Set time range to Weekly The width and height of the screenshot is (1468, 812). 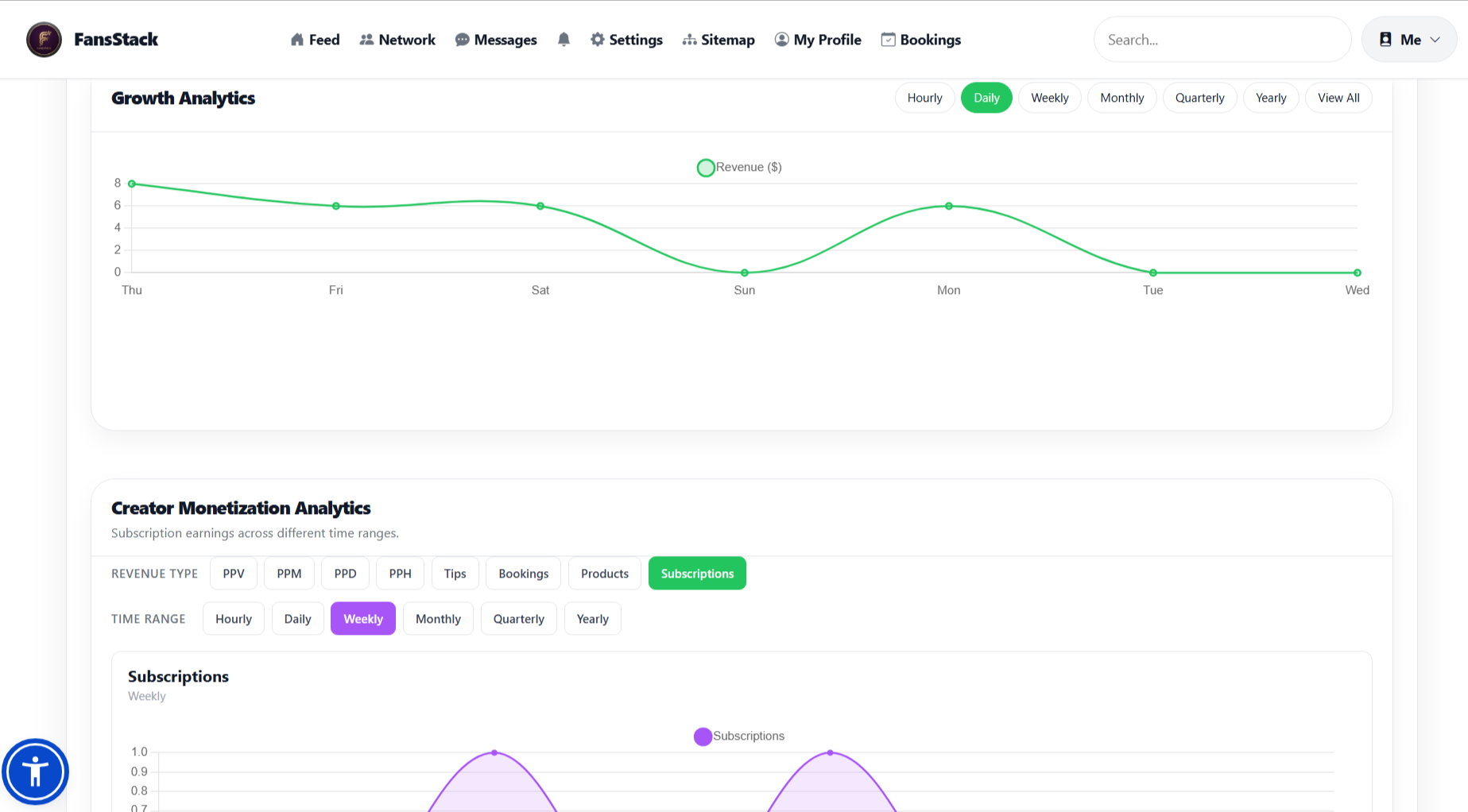coord(363,619)
